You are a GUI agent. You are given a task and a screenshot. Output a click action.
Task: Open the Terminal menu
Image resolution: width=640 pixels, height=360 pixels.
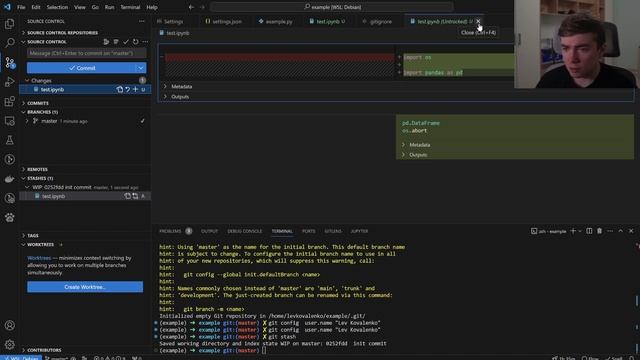coord(130,7)
